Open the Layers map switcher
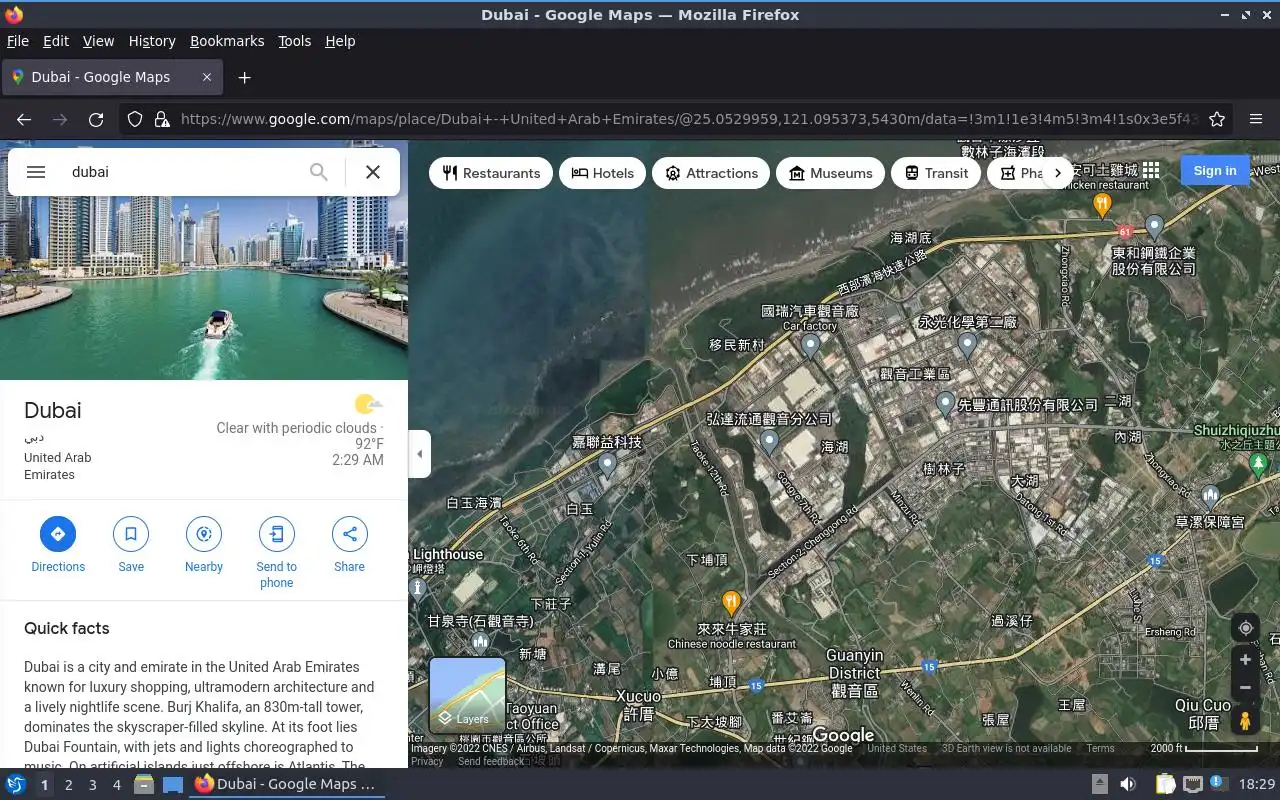The image size is (1280, 800). tap(467, 695)
